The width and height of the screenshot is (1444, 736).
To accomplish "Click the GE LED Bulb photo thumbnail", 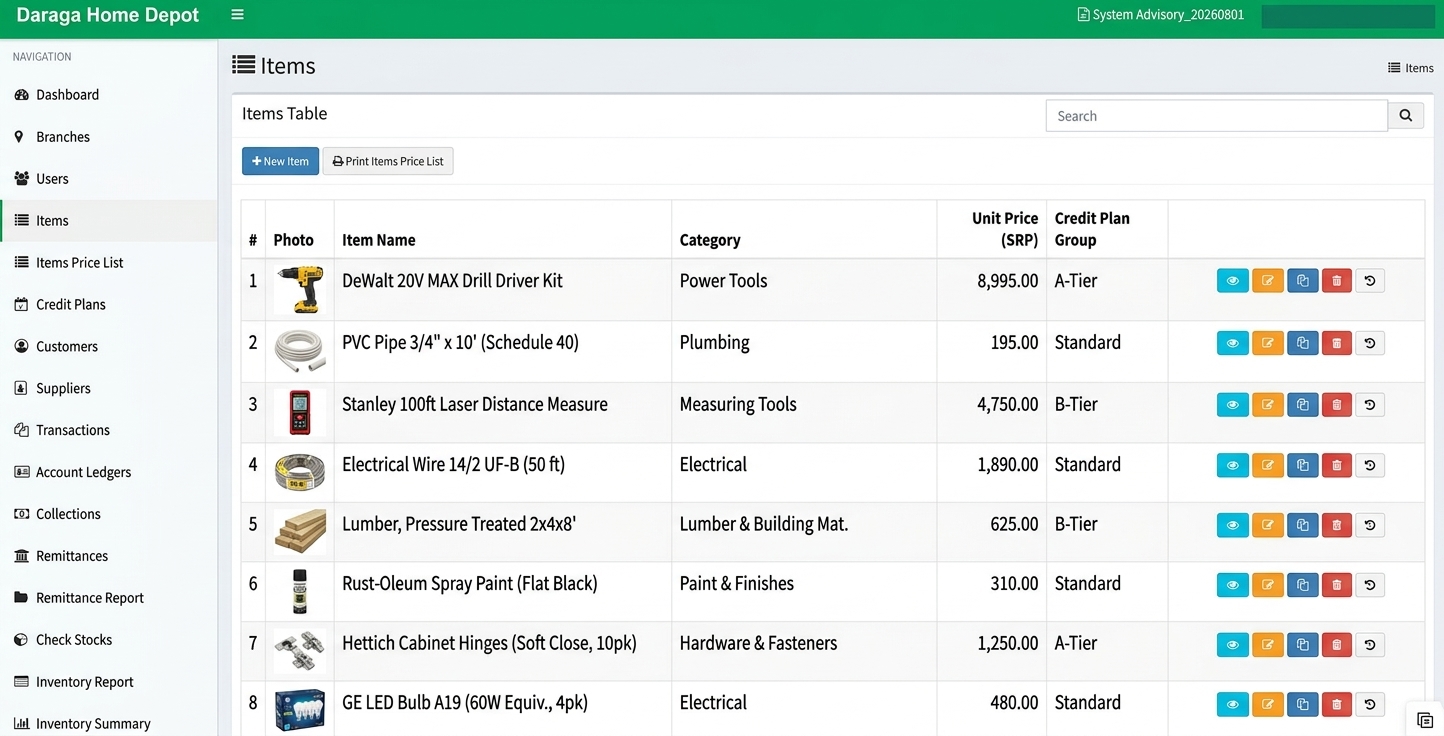I will click(x=300, y=710).
